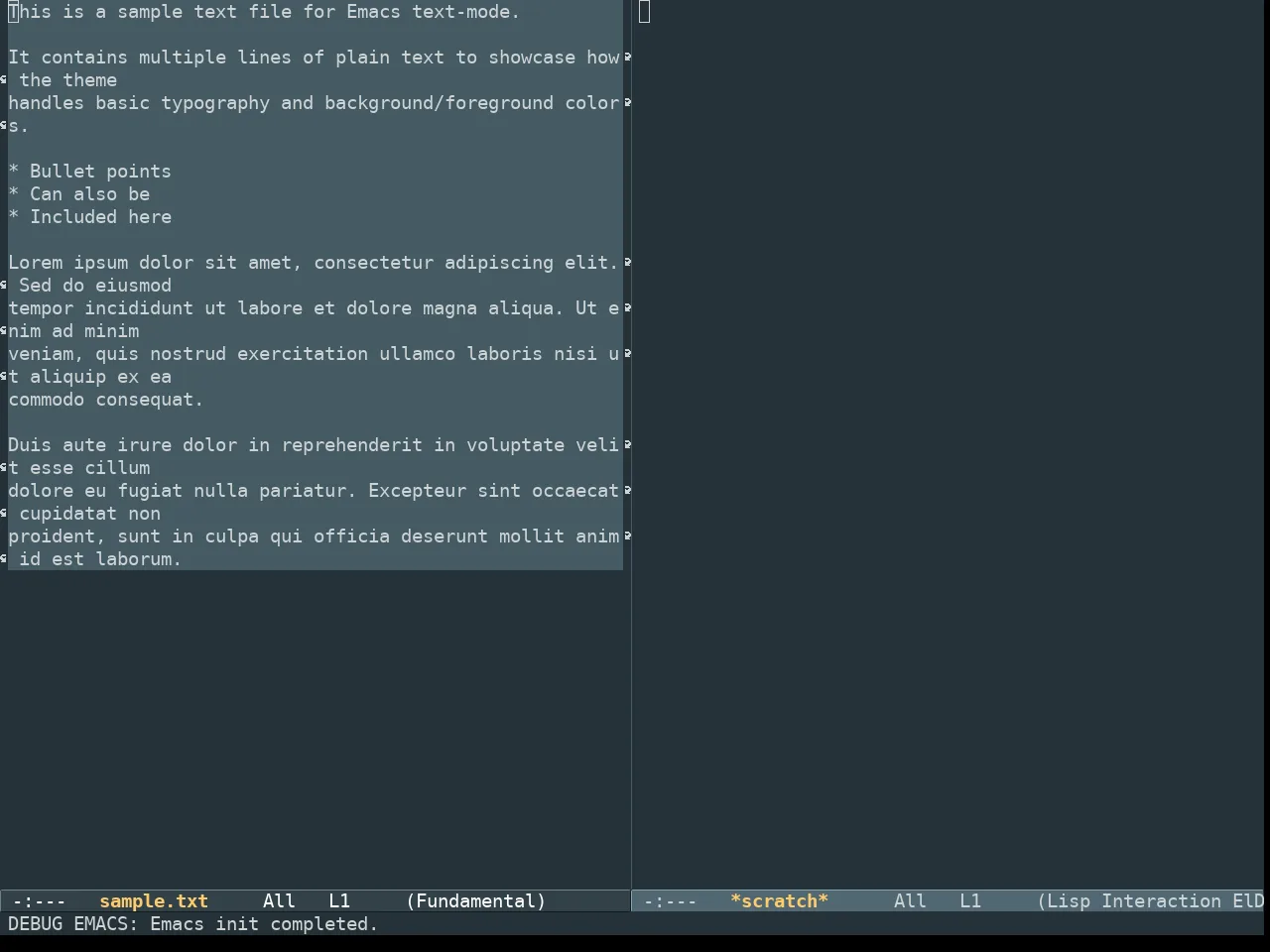Click the right-fringe wrap arrow after 'showcase how'

627,58
